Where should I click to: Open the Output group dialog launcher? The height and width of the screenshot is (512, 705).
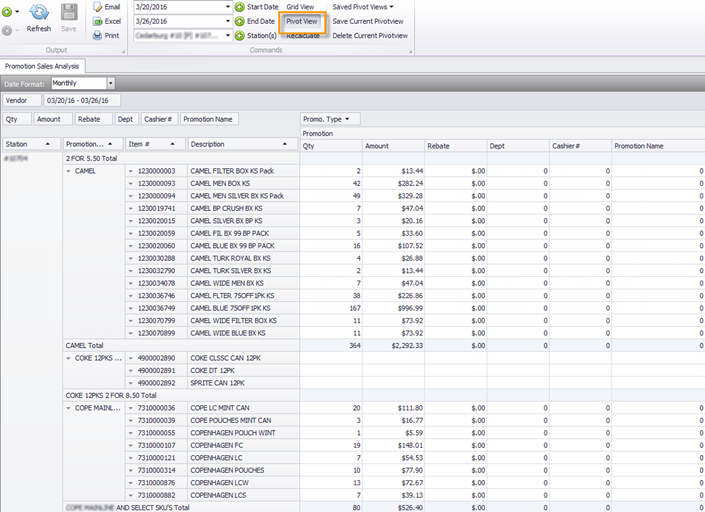pos(123,52)
